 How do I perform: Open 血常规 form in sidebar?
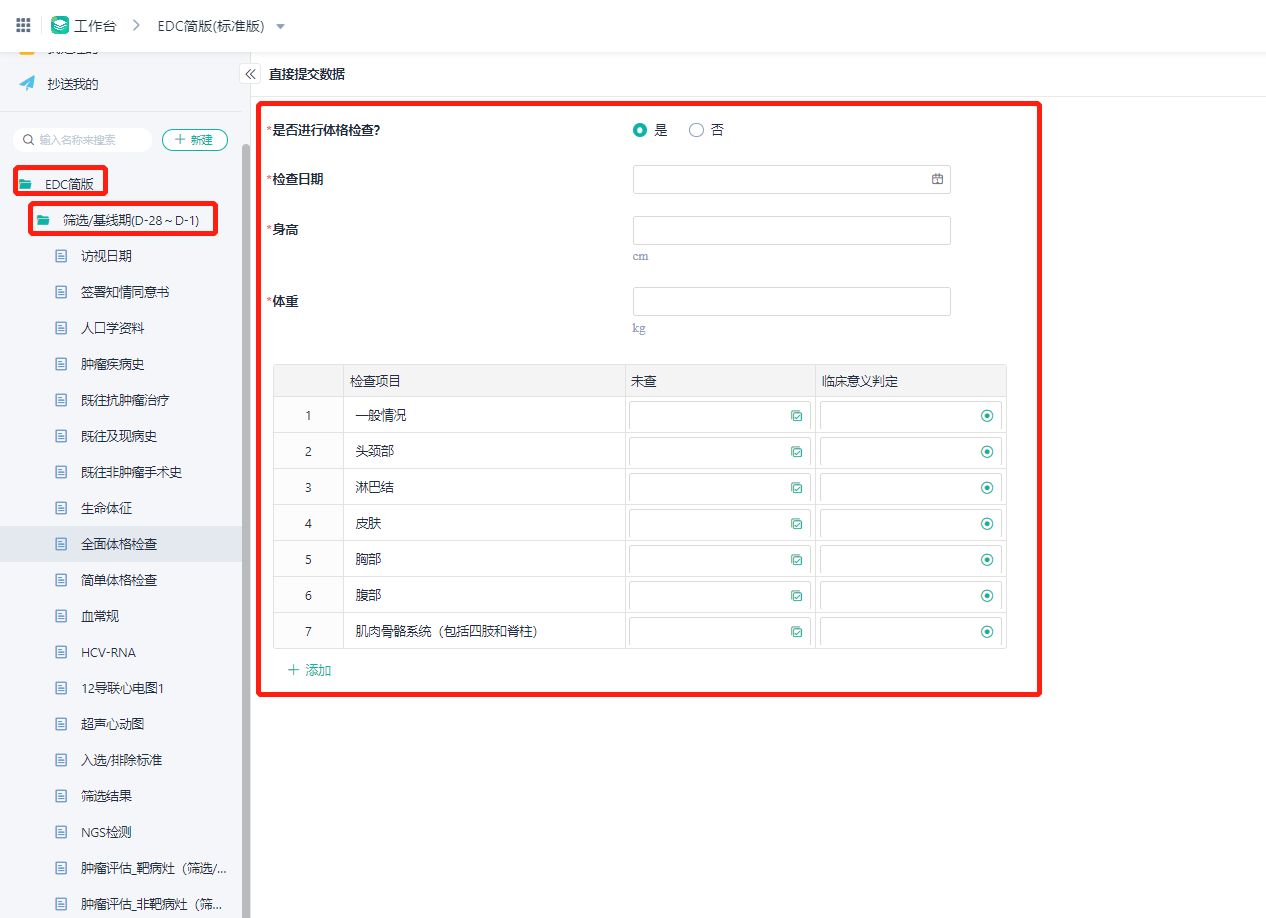100,616
